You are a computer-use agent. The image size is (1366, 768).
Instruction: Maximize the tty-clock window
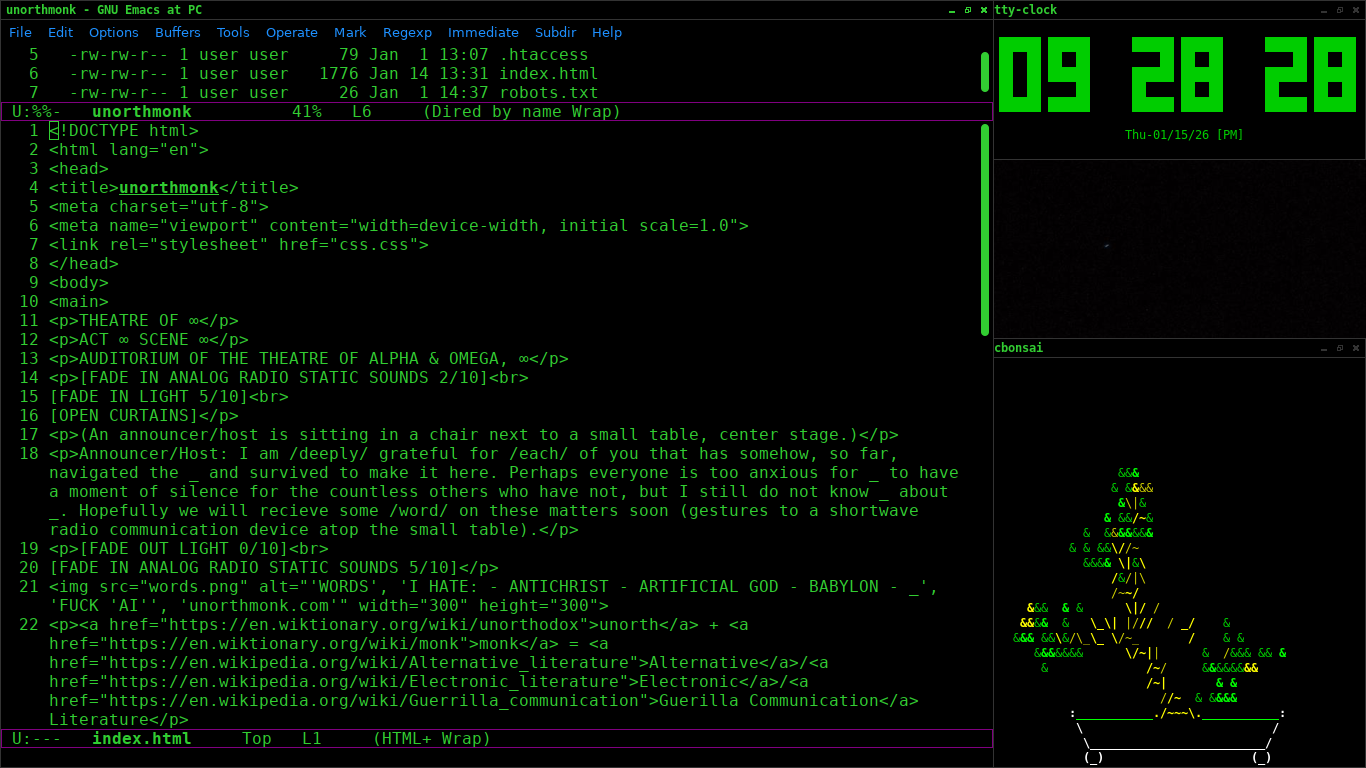(1340, 10)
